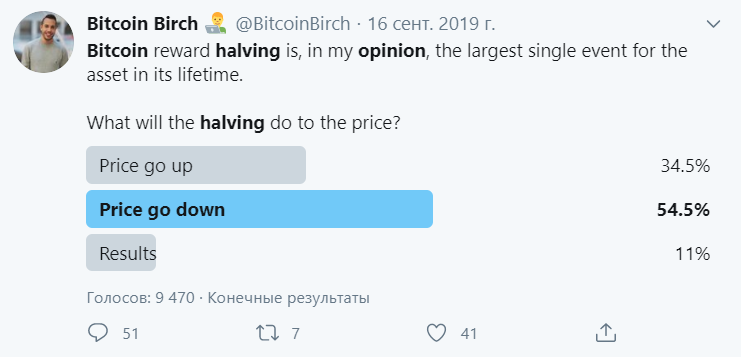The image size is (742, 364).
Task: Click the like count 41
Action: point(468,334)
